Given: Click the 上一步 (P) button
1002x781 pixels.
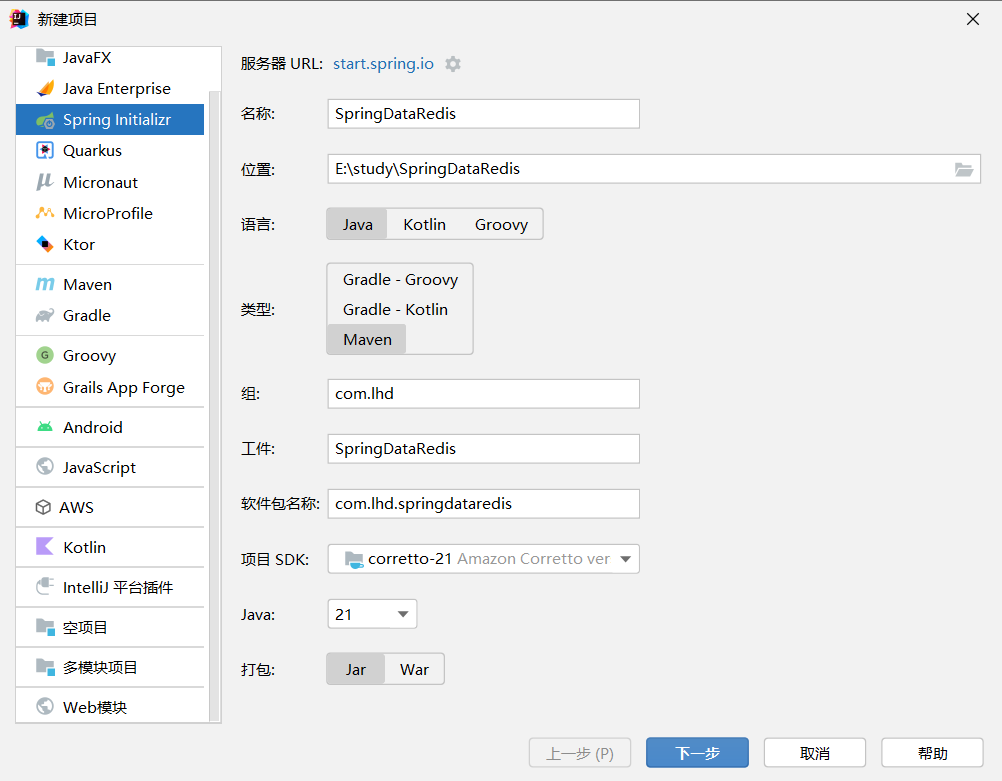Looking at the screenshot, I should pos(580,752).
